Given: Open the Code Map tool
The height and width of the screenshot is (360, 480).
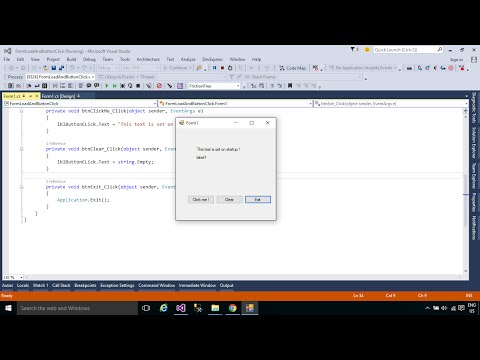Looking at the screenshot, I should pos(293,68).
